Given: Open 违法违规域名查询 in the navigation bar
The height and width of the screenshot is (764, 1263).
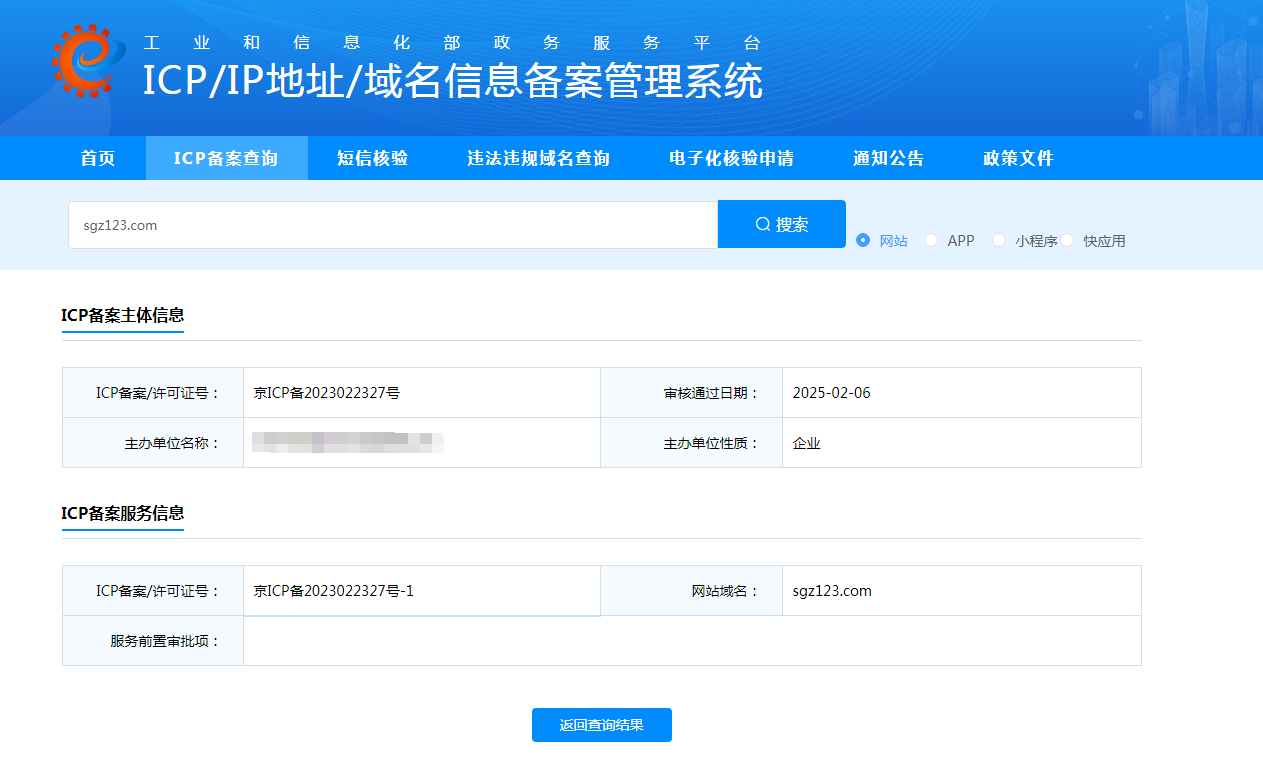Looking at the screenshot, I should (x=538, y=158).
